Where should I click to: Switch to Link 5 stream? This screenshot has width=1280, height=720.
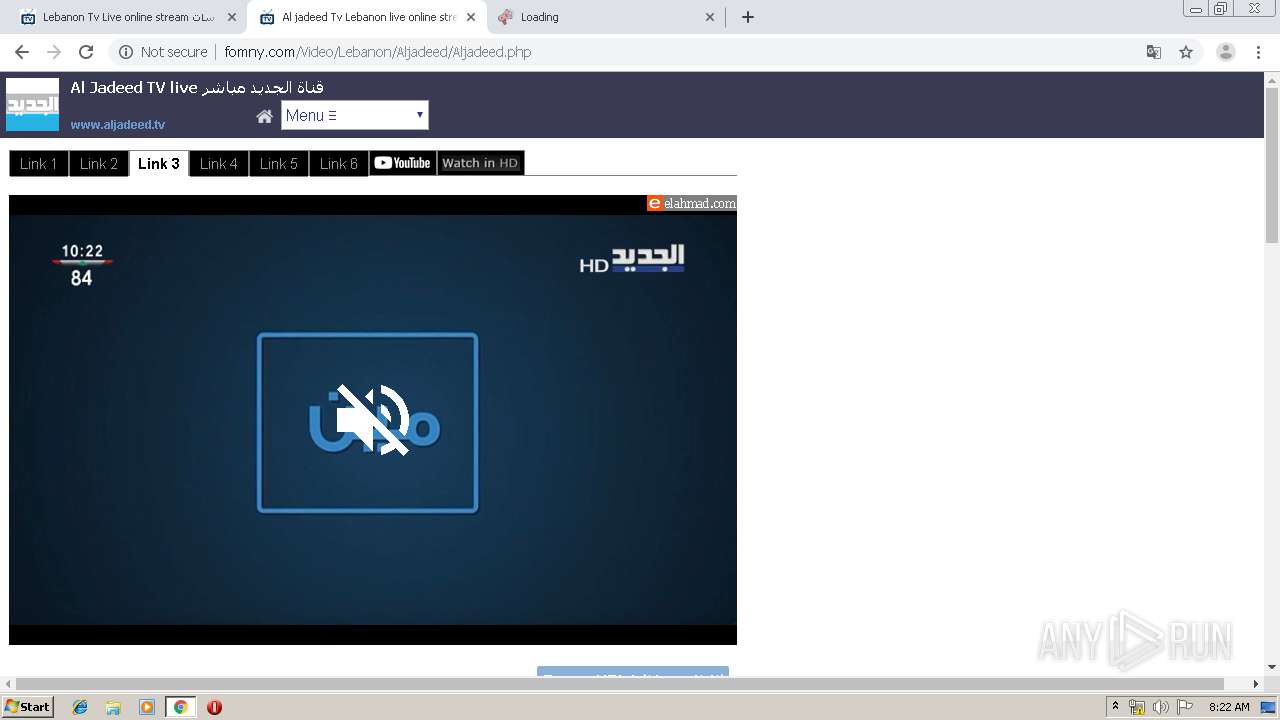279,163
